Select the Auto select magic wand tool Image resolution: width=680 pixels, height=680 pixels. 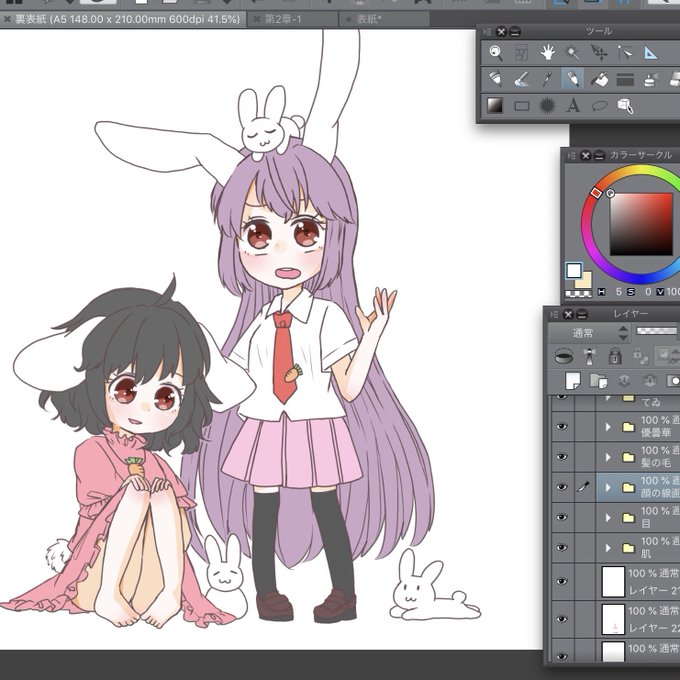[x=573, y=53]
